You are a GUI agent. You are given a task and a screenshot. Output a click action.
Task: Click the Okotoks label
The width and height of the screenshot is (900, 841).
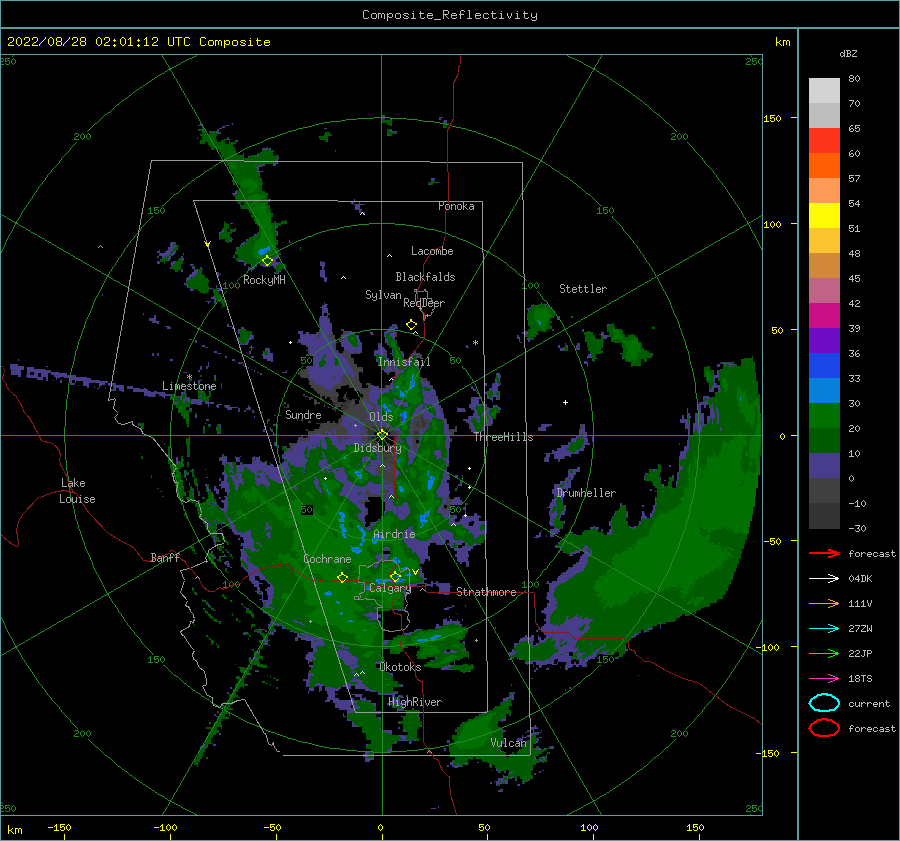pos(400,667)
